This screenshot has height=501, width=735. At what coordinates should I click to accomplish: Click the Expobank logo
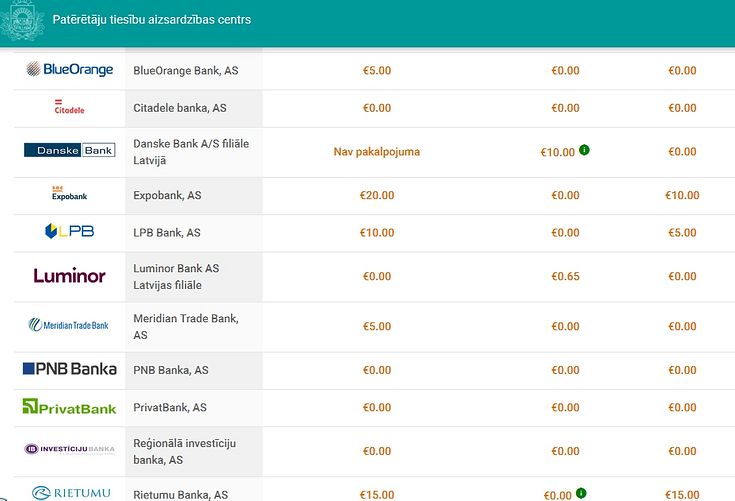point(69,193)
